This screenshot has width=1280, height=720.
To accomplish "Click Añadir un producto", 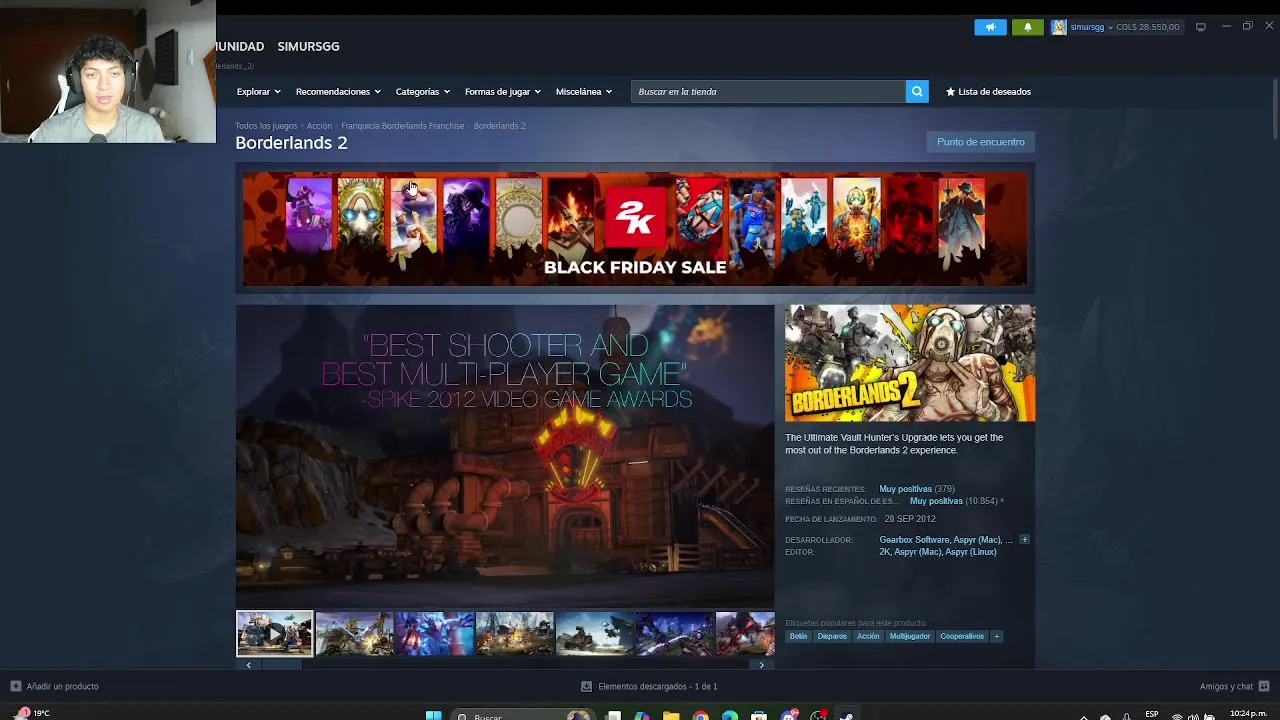I will 55,686.
